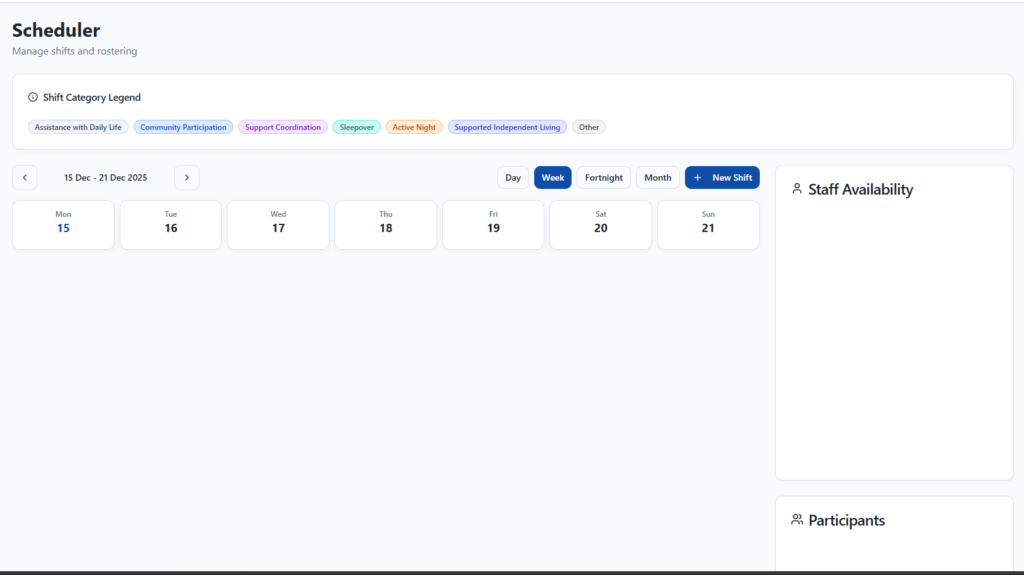Go to previous week with left chevron

[x=25, y=178]
